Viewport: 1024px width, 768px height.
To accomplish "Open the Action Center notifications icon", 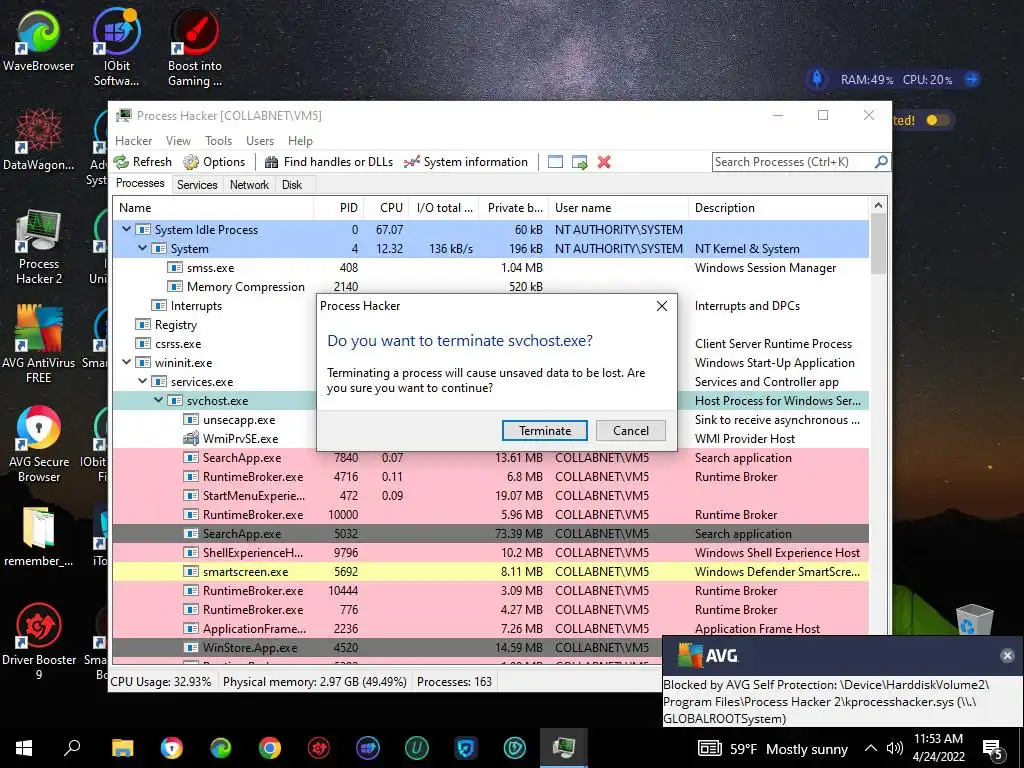I will tap(992, 749).
